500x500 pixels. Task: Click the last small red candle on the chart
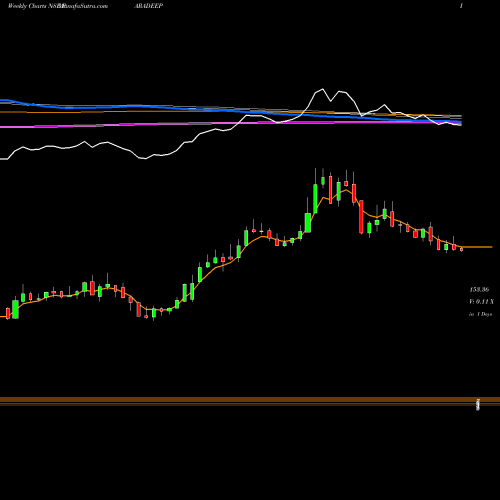[x=462, y=249]
